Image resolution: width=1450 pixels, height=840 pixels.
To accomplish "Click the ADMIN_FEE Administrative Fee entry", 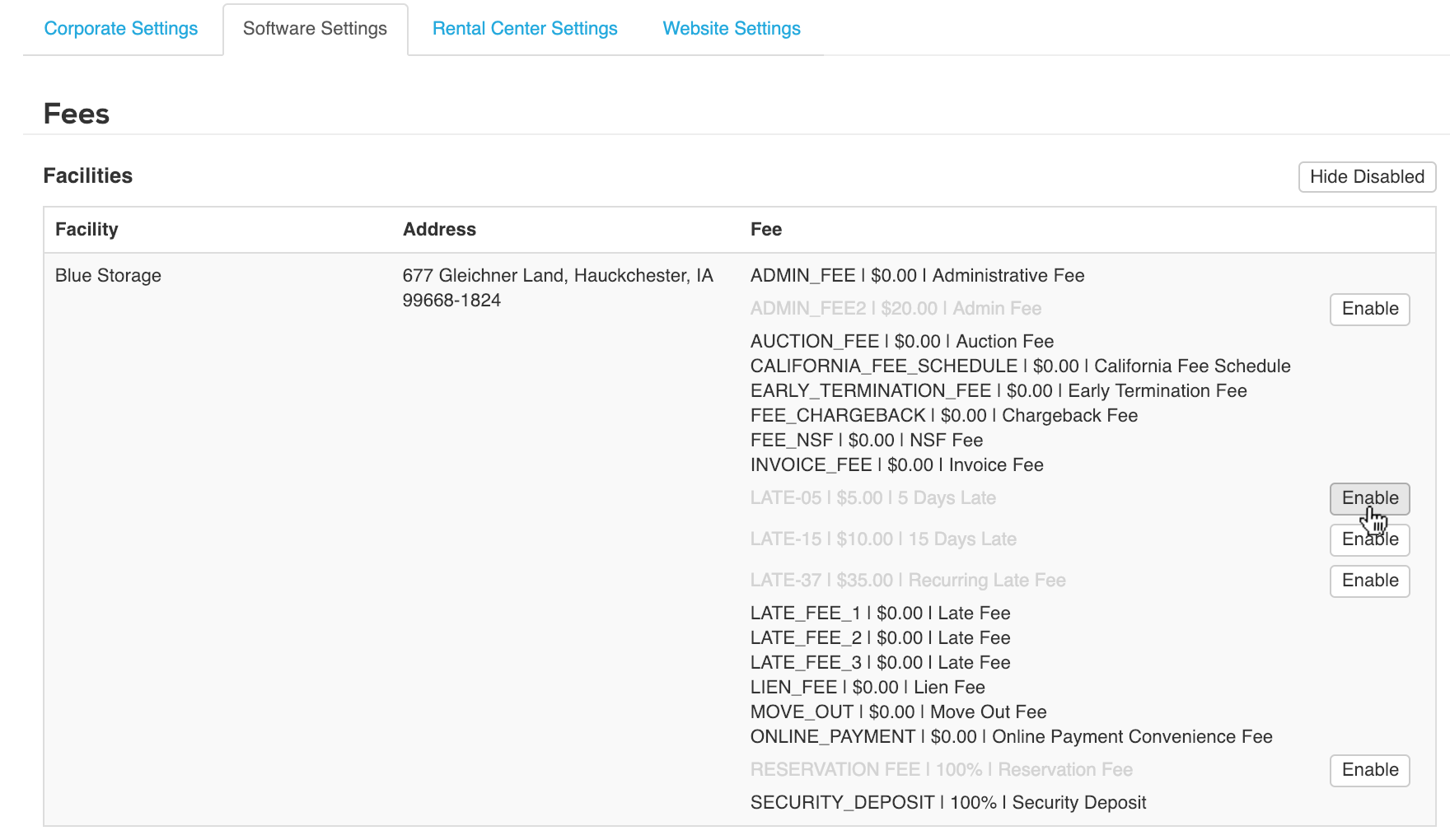I will 916,275.
